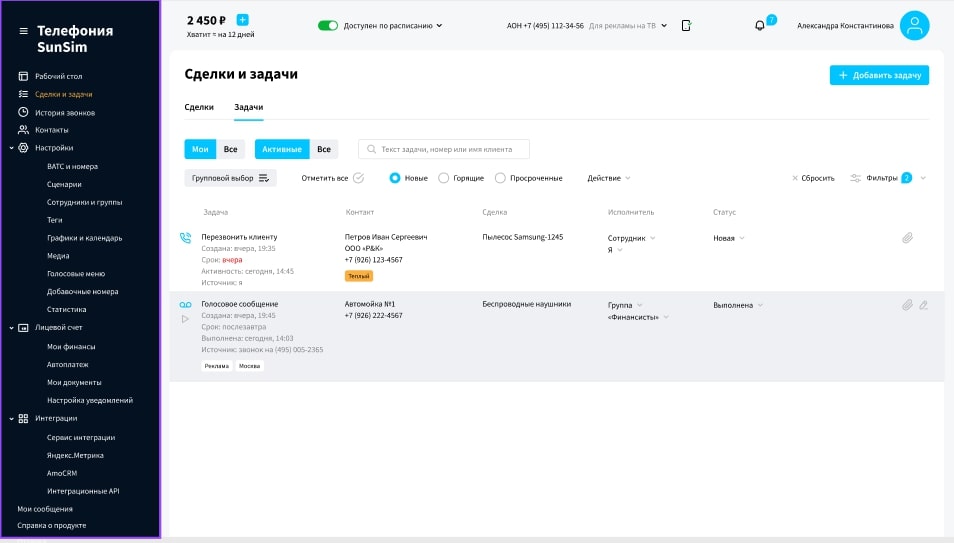Play the voice message recording
The image size is (954, 543).
click(185, 320)
